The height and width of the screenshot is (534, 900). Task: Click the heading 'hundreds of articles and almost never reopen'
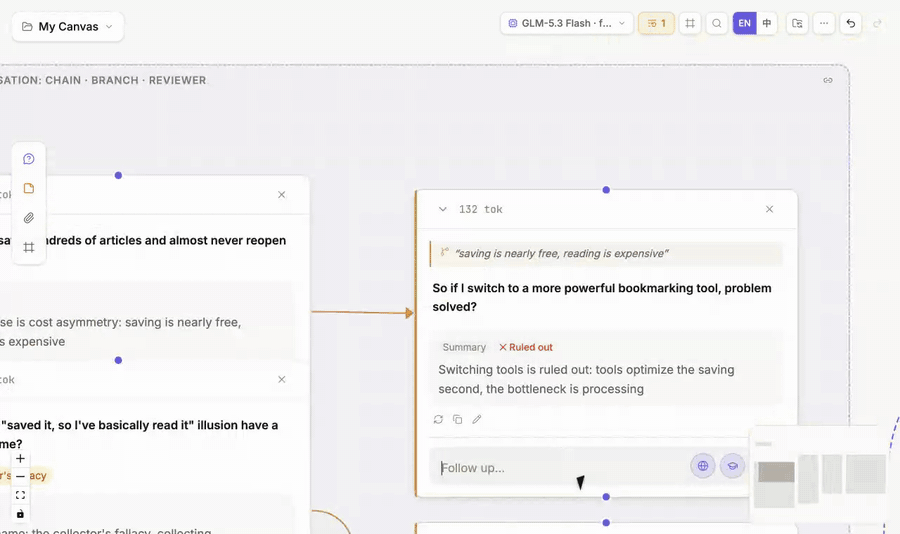[x=165, y=241]
